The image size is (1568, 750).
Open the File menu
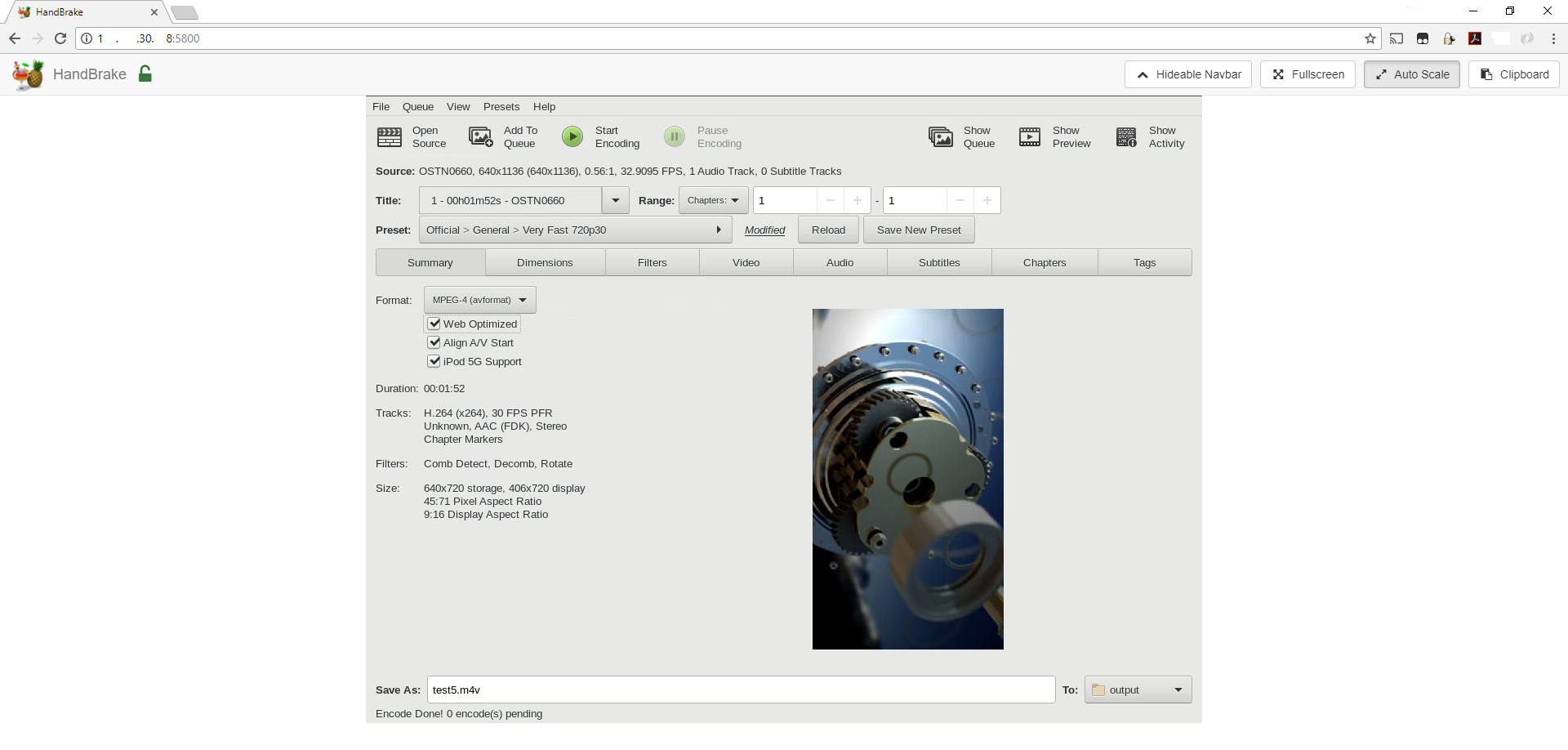tap(381, 107)
